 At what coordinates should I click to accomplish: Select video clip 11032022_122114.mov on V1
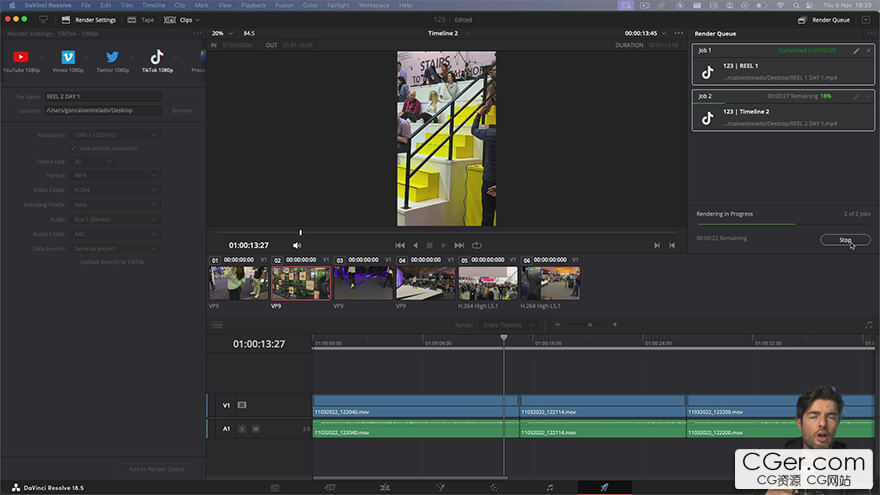point(602,406)
